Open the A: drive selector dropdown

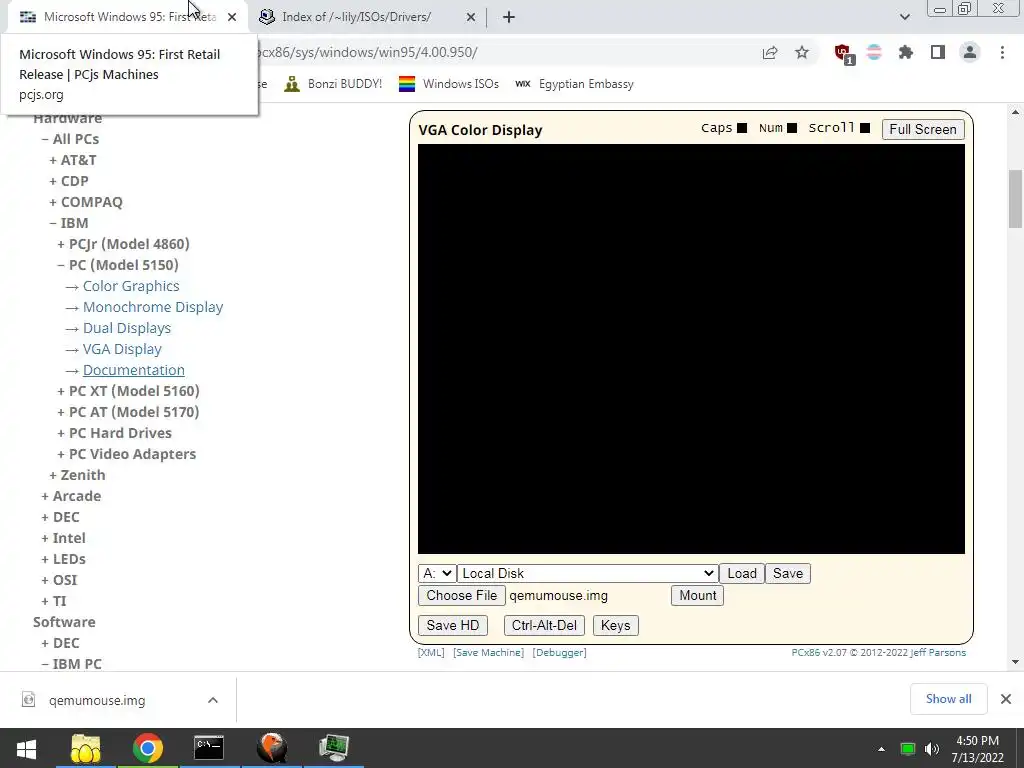coord(437,573)
